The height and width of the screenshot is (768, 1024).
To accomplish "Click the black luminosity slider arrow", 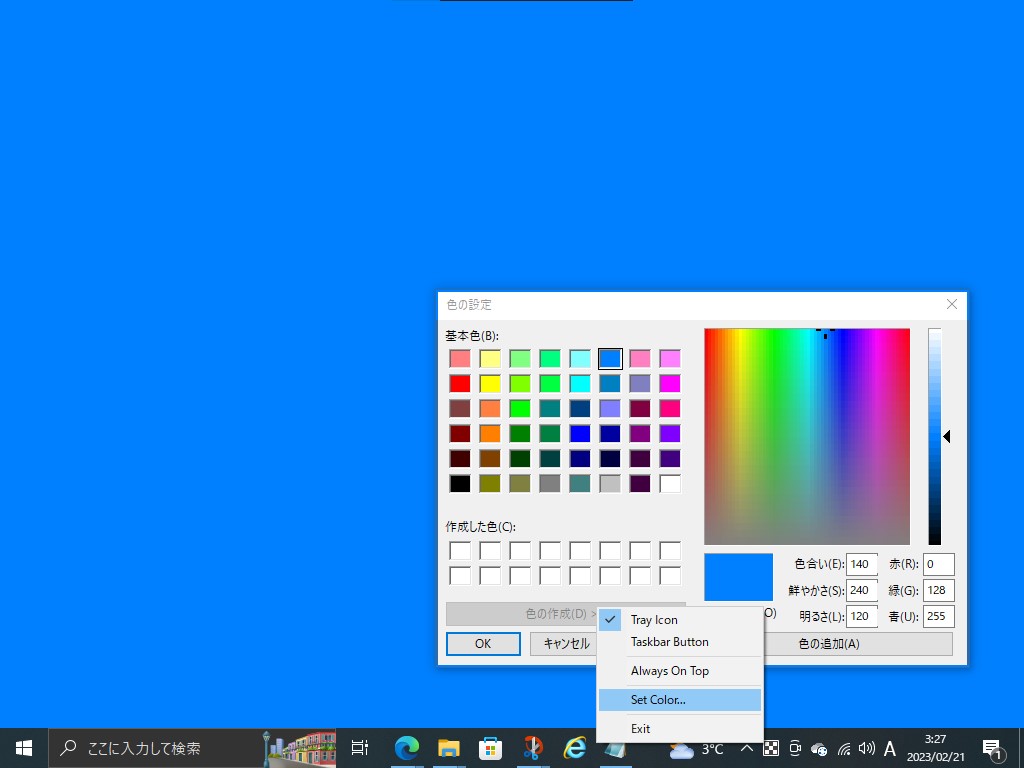I will click(x=946, y=436).
